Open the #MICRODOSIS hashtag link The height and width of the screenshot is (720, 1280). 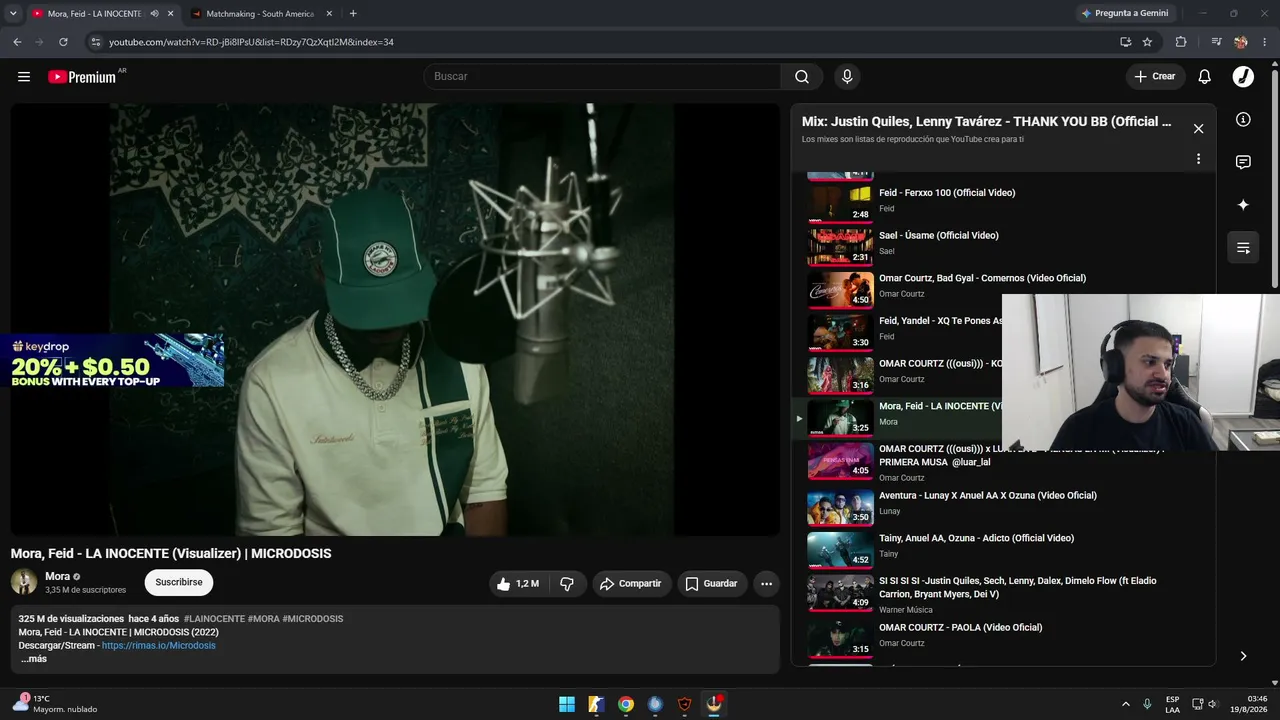click(313, 619)
